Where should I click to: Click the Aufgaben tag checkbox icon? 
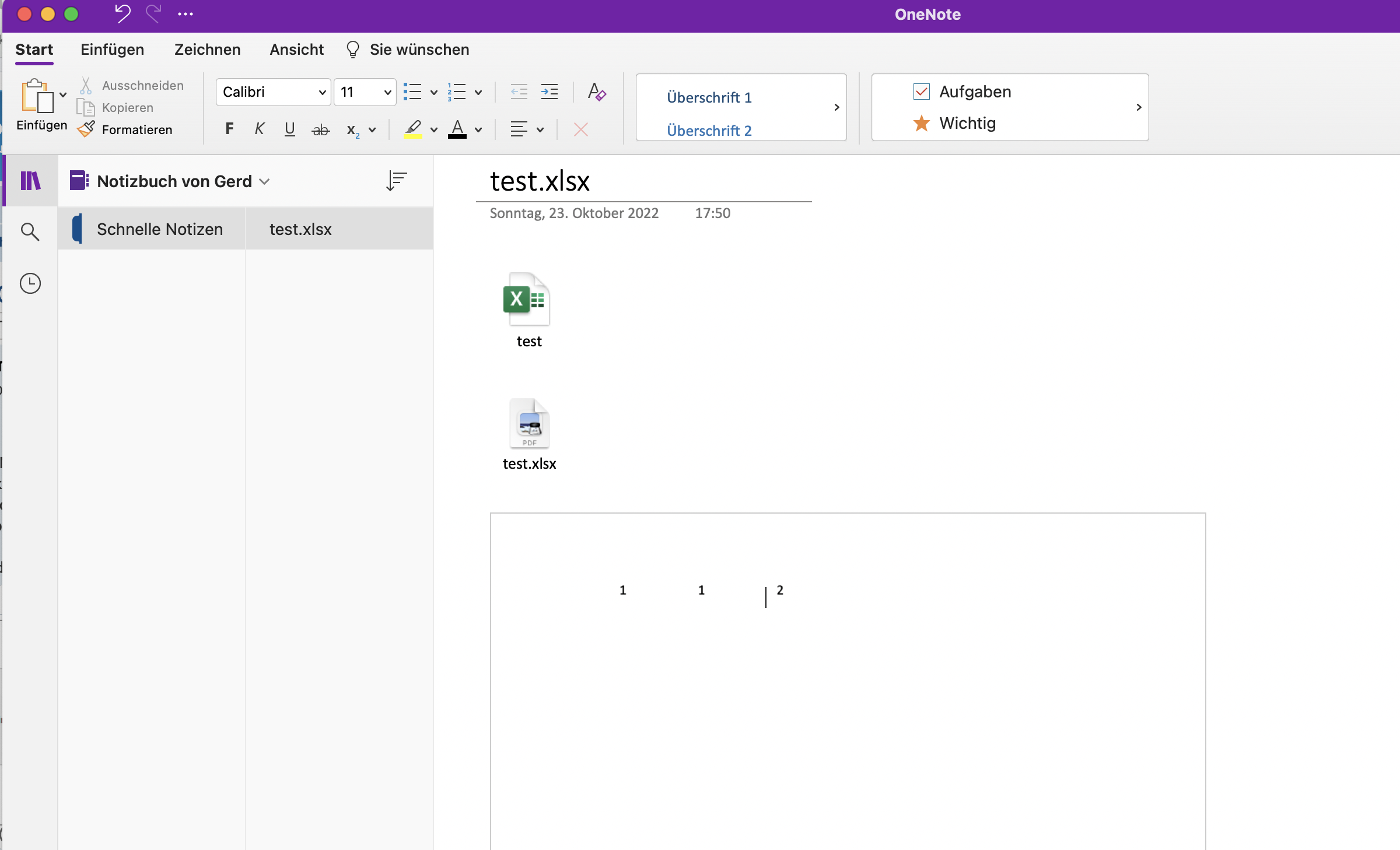click(921, 92)
